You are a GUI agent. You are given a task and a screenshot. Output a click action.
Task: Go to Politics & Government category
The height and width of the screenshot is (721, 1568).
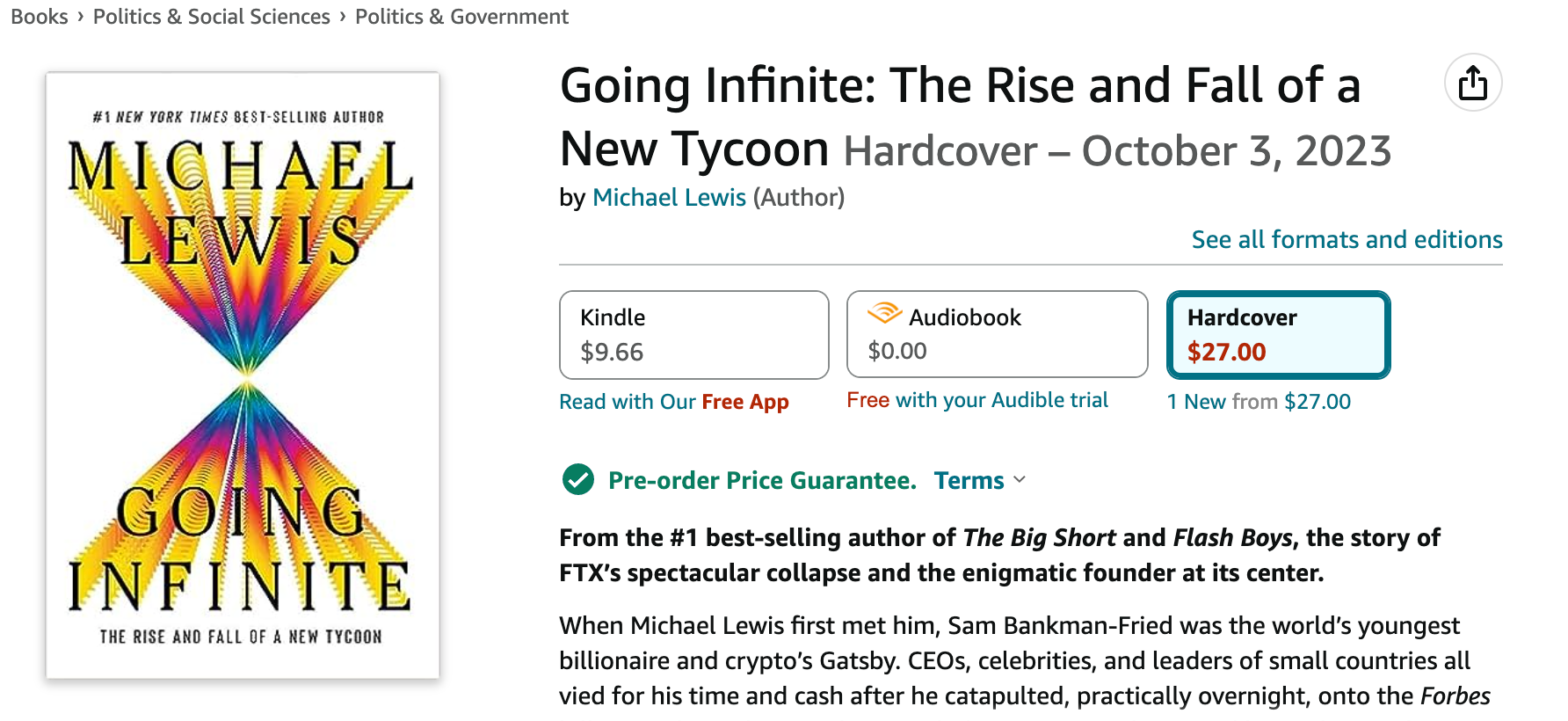[x=461, y=17]
